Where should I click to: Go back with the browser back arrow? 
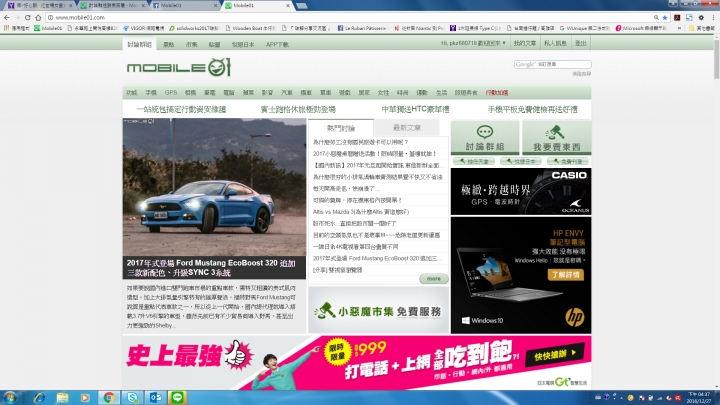[x=6, y=17]
